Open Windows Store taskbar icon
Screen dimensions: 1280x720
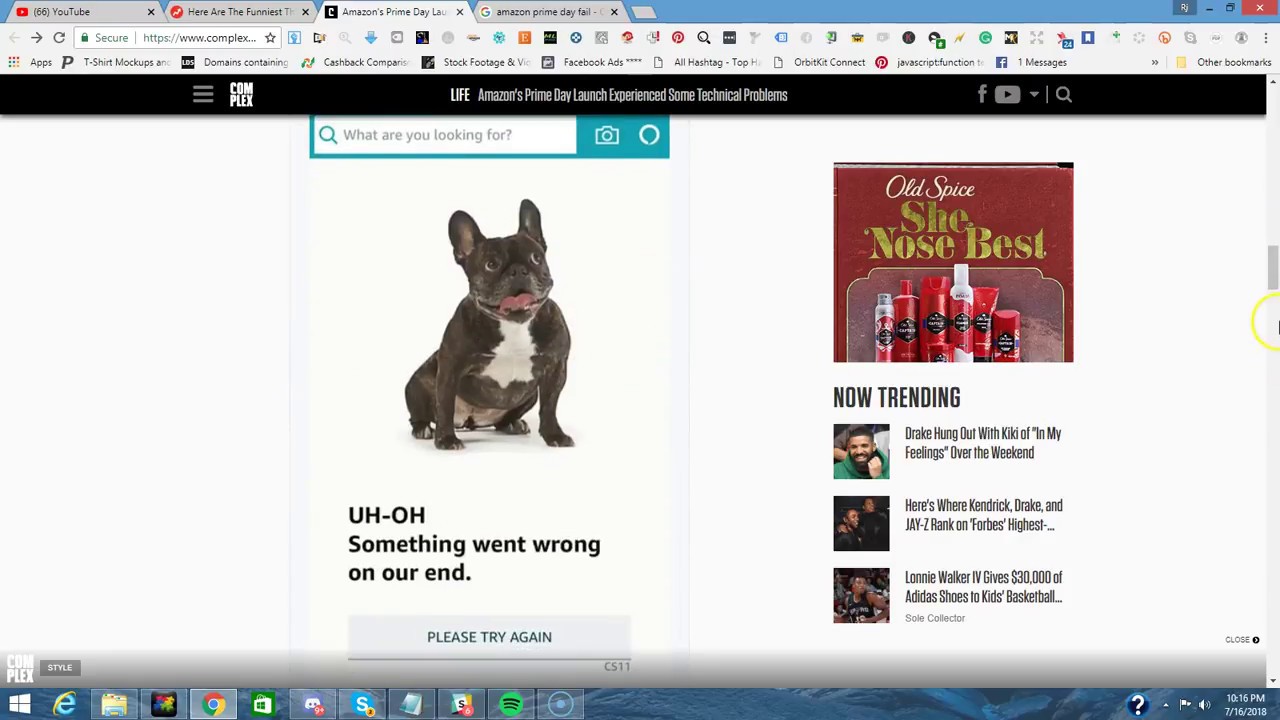262,705
